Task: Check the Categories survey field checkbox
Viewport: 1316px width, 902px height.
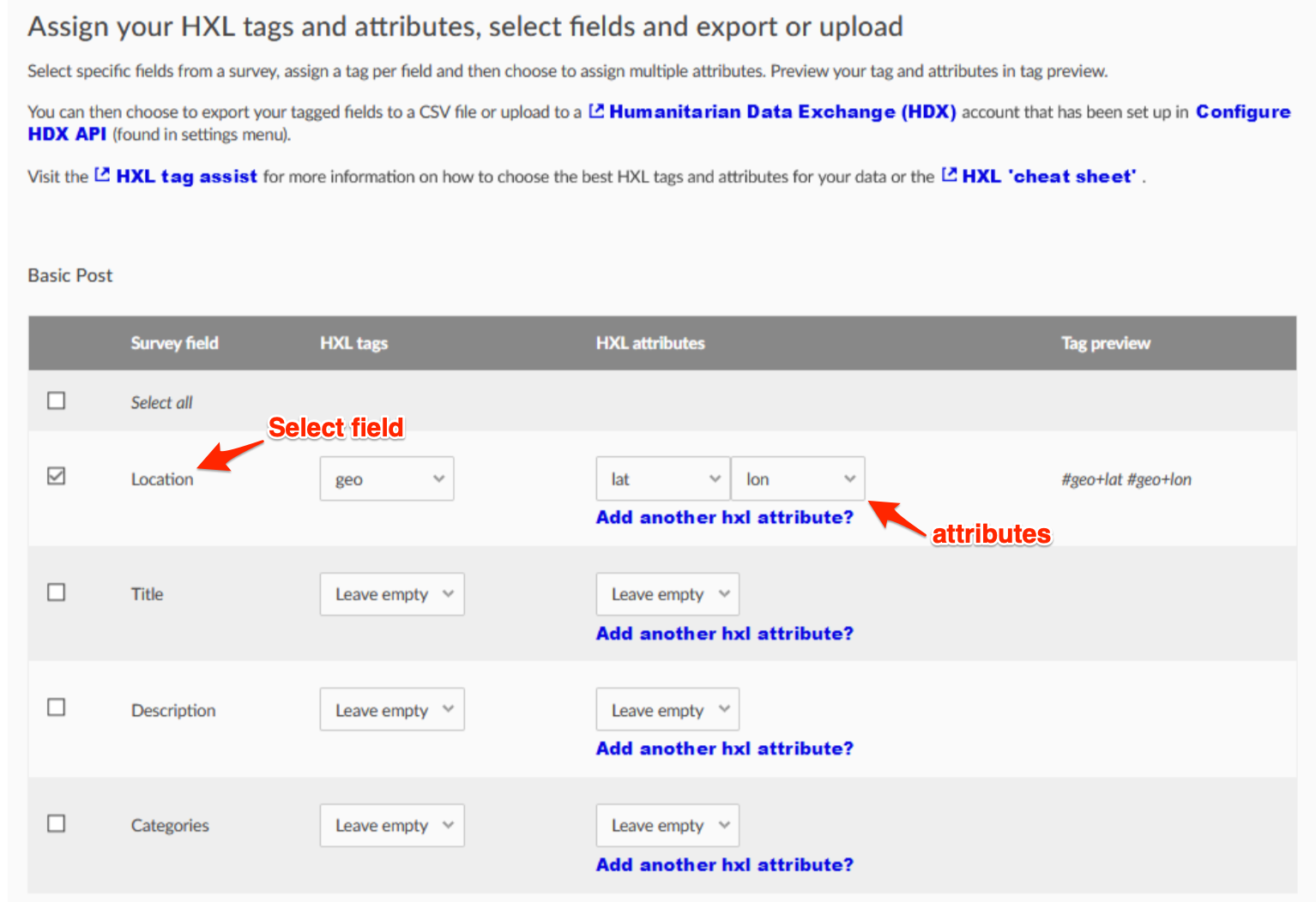Action: pos(56,822)
